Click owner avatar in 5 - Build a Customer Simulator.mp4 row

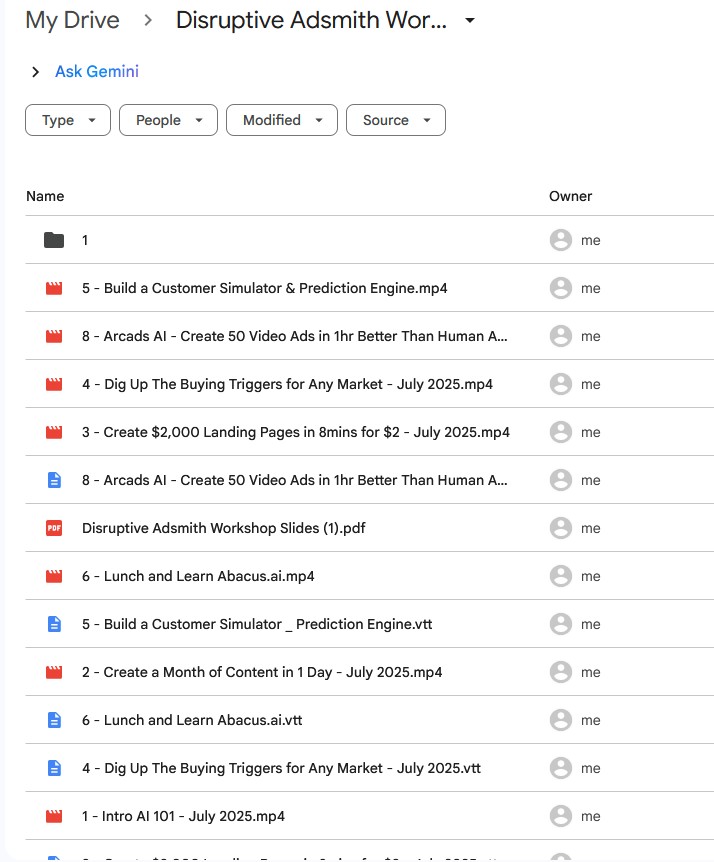(561, 288)
